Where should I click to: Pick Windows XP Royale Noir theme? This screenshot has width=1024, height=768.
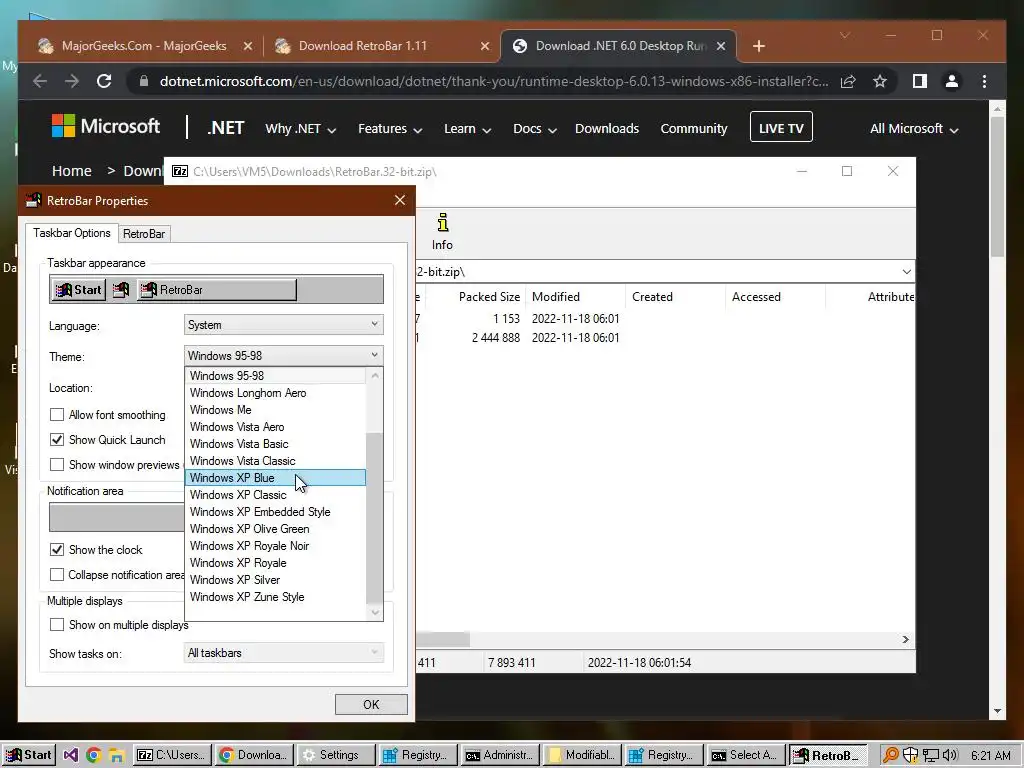click(275, 546)
